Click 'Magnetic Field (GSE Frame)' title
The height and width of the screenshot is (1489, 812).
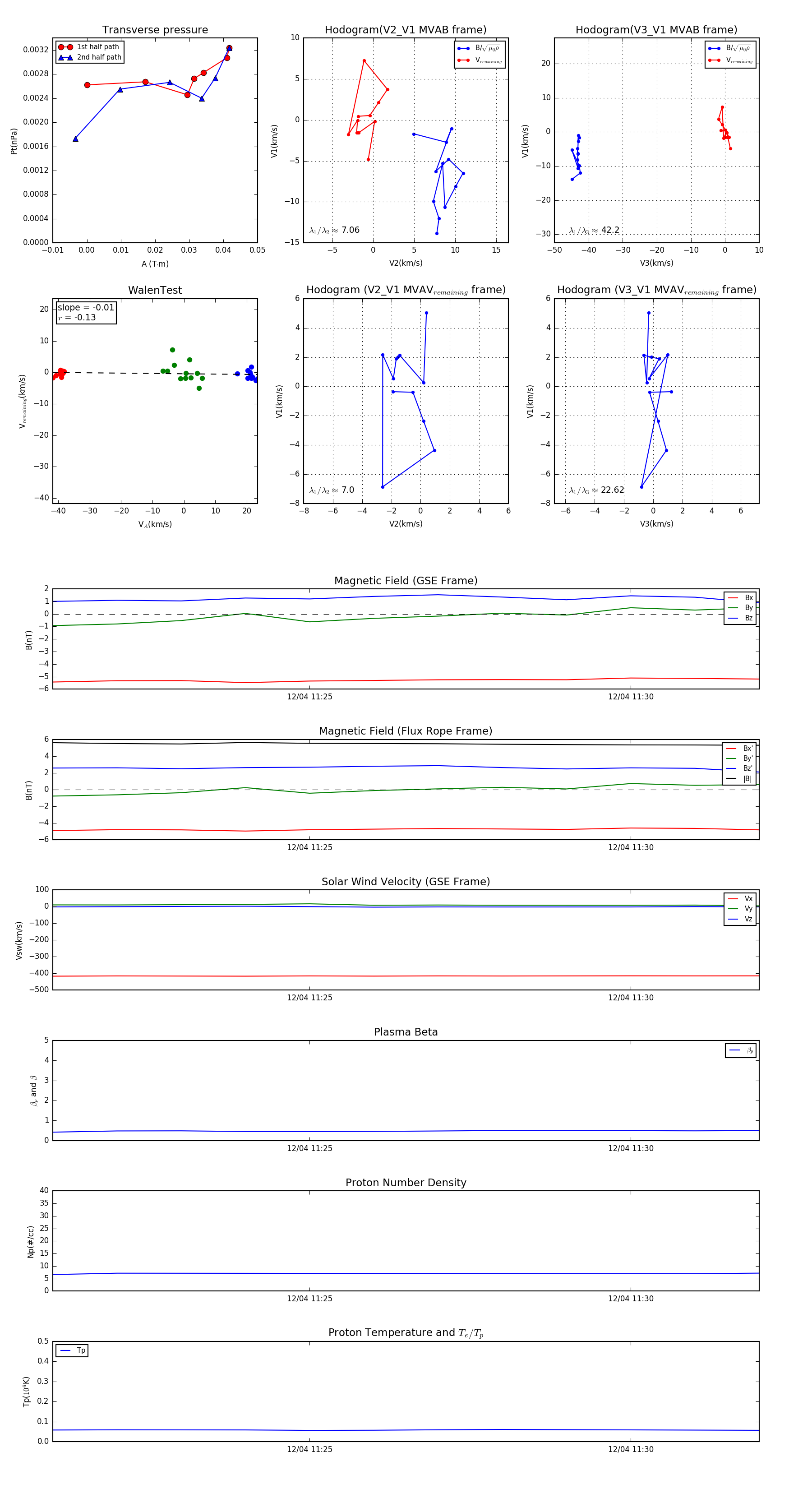pyautogui.click(x=406, y=580)
